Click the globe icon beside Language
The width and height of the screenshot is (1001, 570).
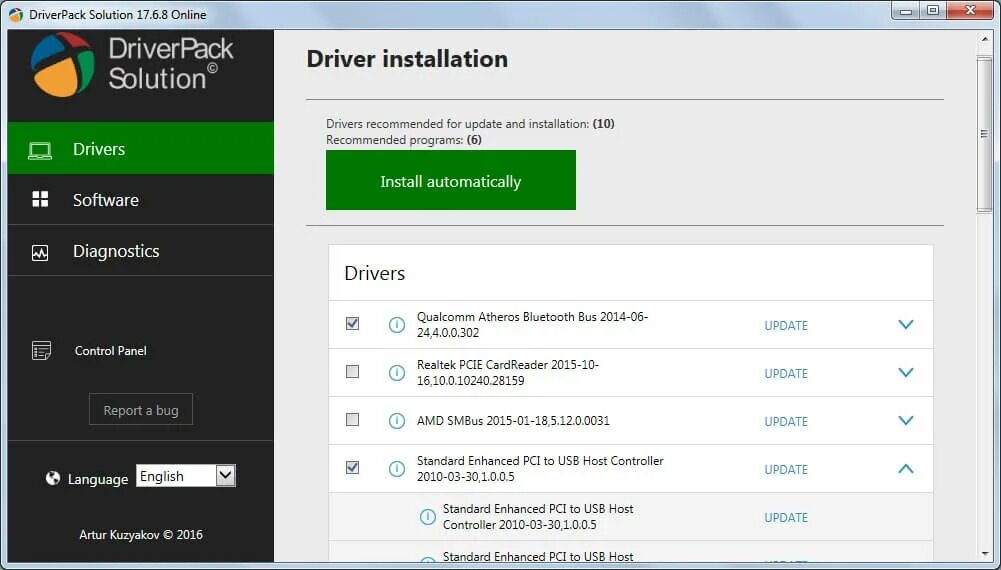click(x=53, y=477)
